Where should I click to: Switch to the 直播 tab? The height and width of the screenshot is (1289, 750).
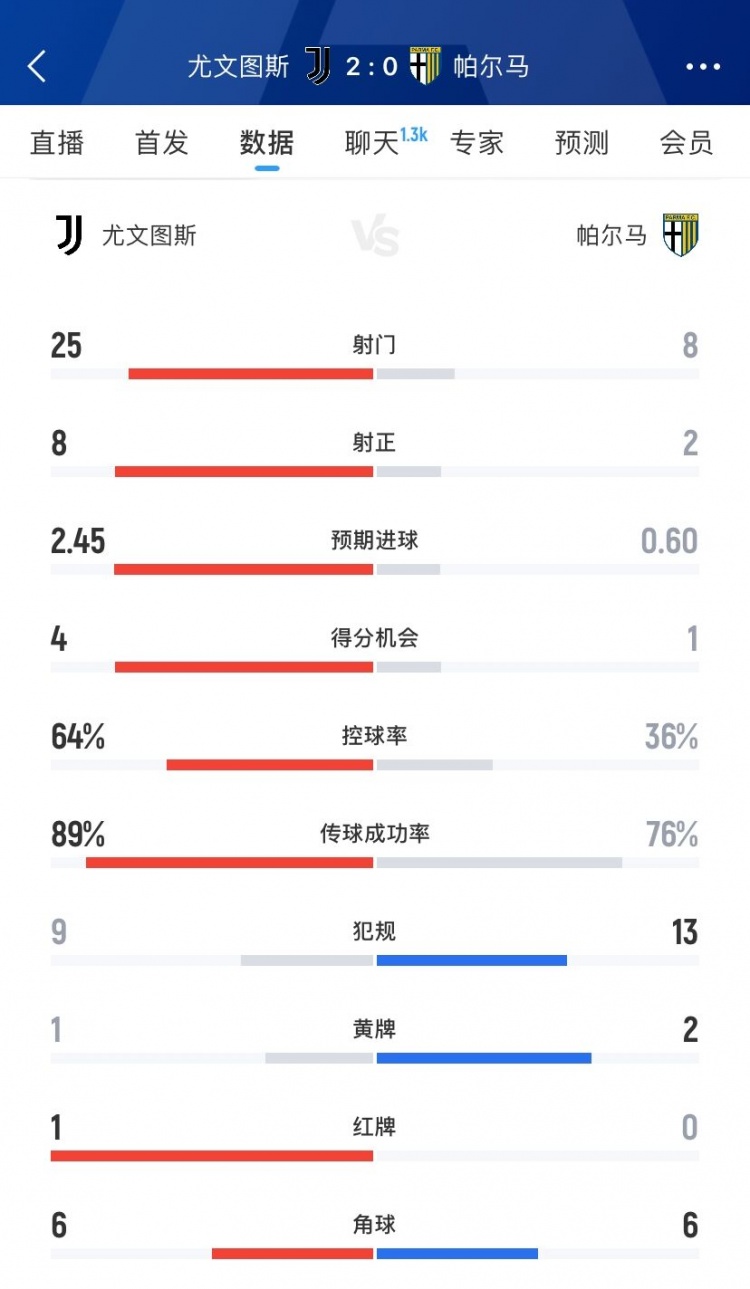(57, 143)
